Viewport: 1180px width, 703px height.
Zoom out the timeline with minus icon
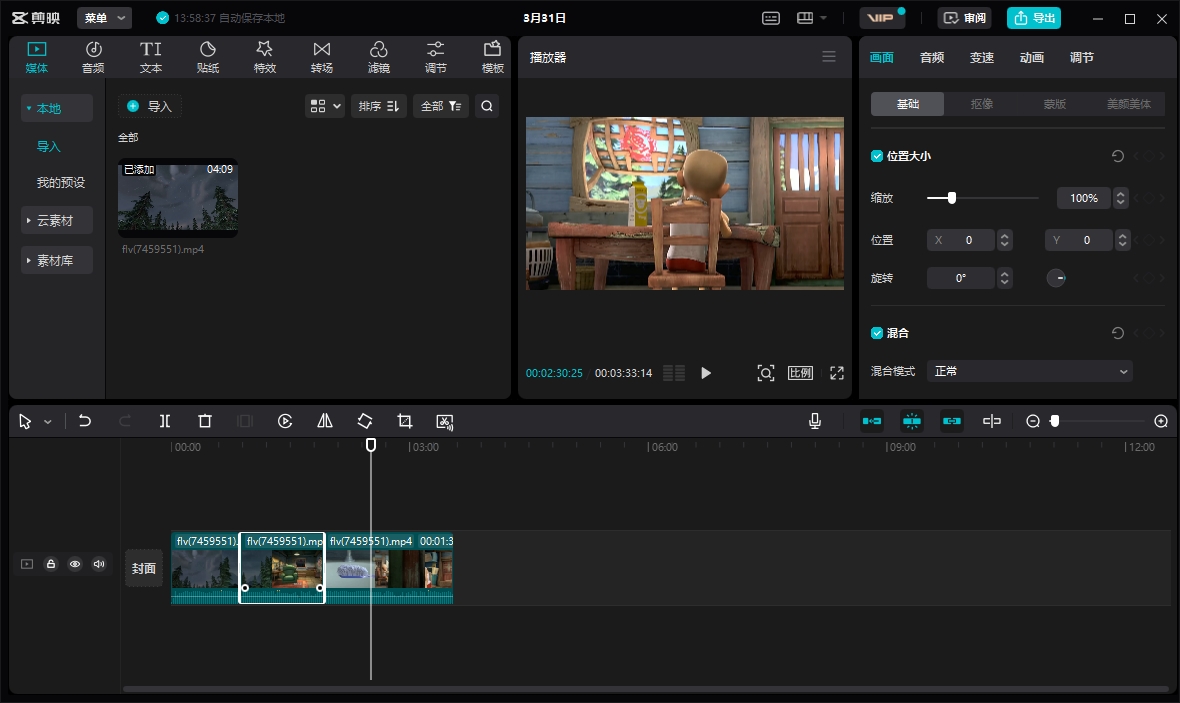1033,421
